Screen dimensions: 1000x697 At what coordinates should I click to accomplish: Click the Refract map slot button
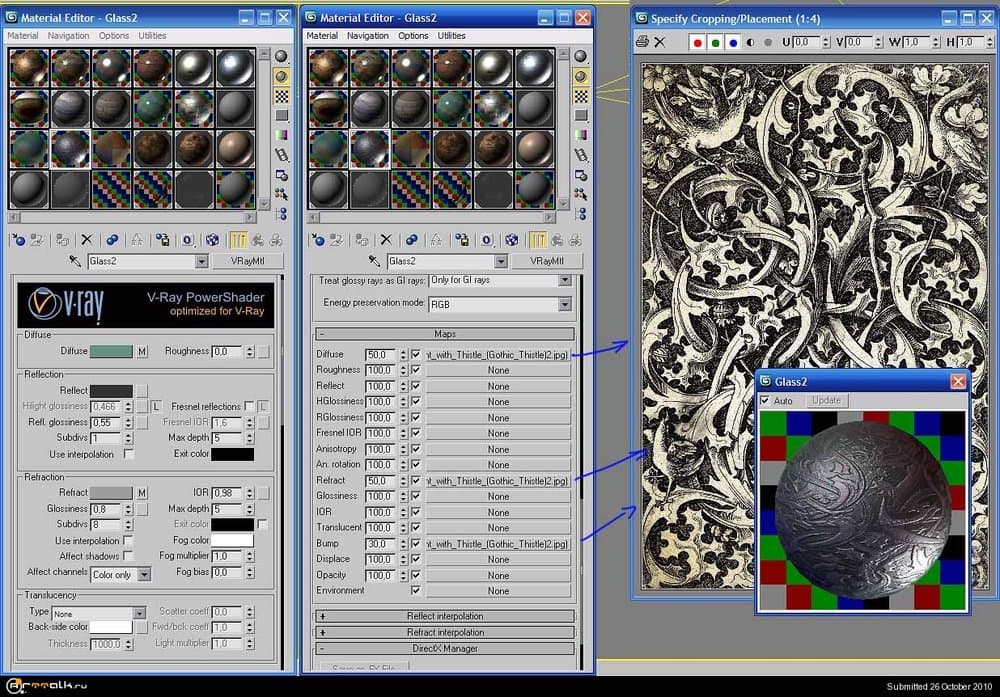(x=498, y=481)
